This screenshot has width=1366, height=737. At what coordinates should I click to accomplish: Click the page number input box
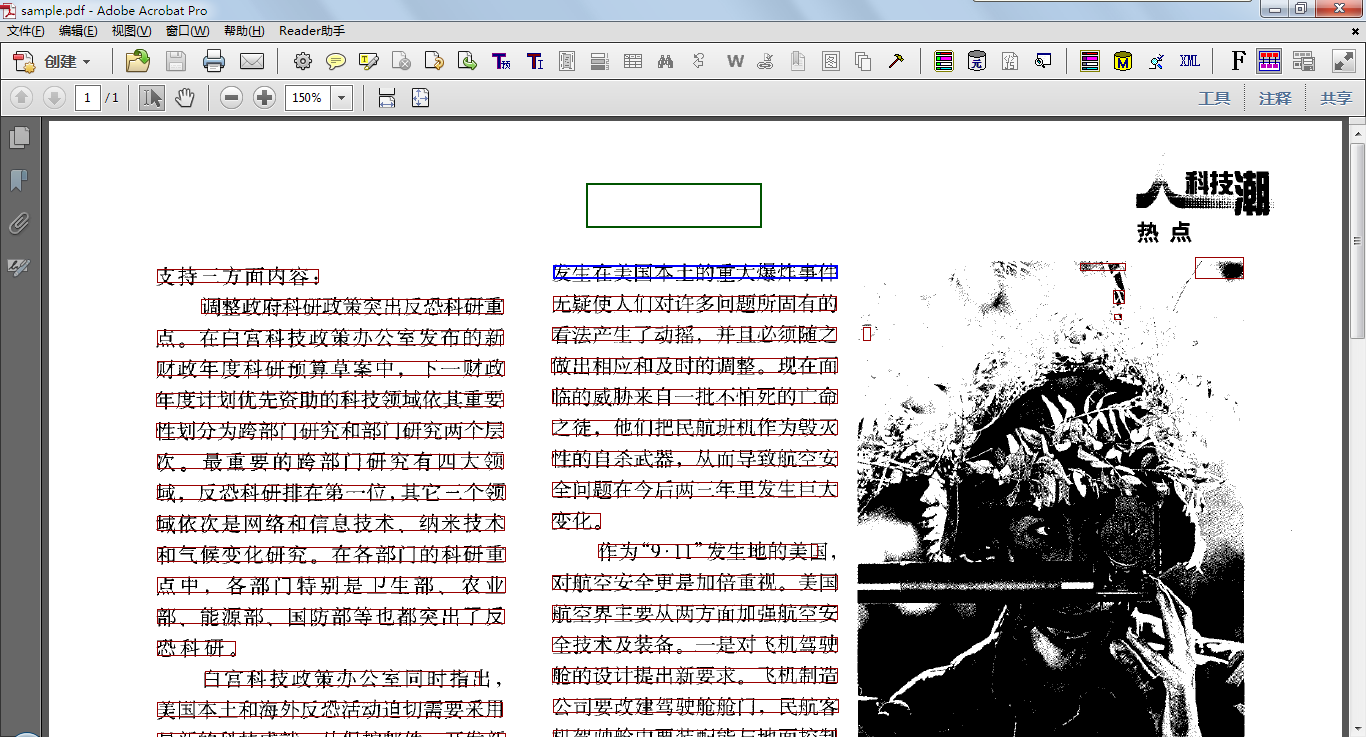click(88, 98)
